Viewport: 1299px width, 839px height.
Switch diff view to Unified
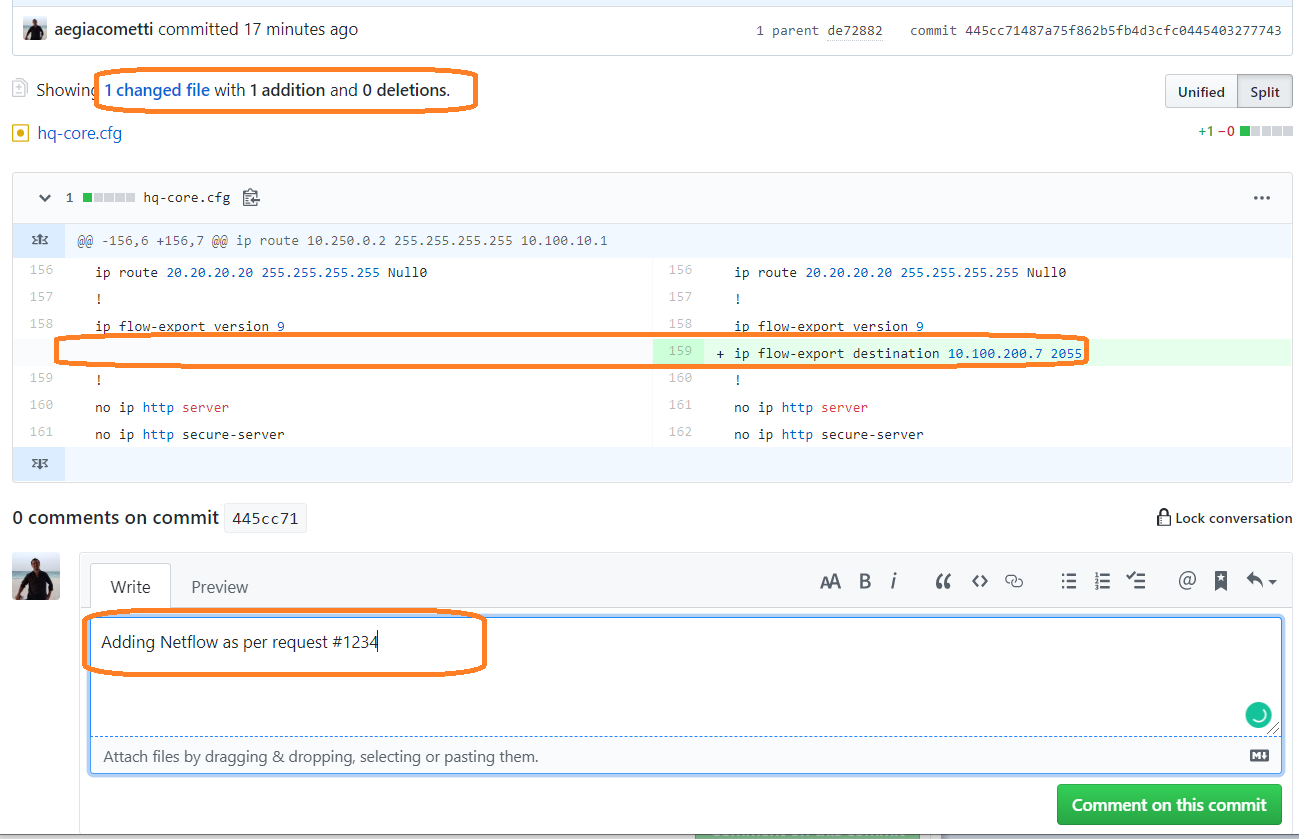(1201, 91)
